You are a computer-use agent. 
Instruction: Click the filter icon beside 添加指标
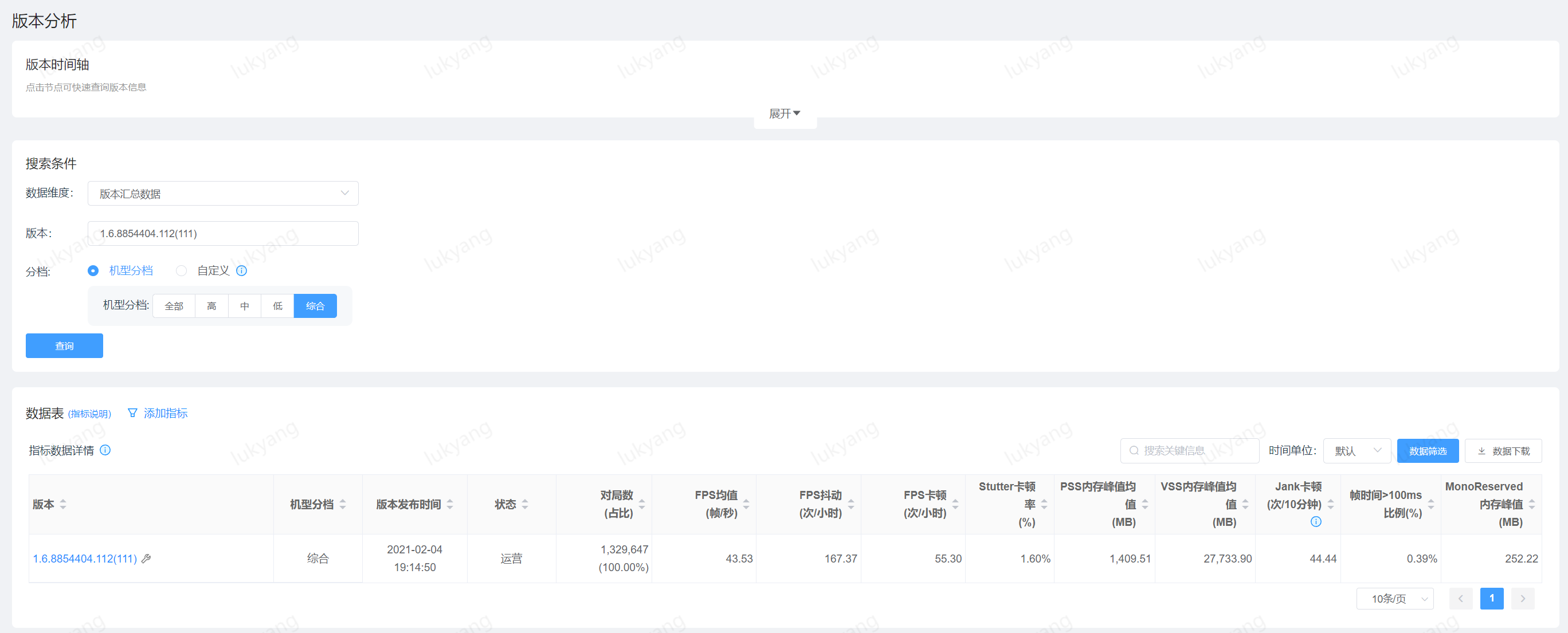(x=133, y=412)
